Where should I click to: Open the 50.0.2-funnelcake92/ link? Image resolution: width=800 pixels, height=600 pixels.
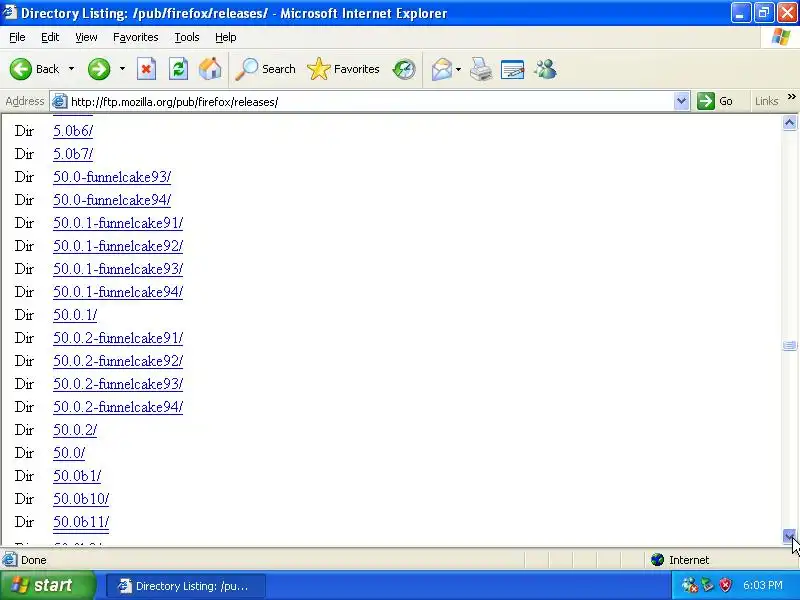click(118, 361)
